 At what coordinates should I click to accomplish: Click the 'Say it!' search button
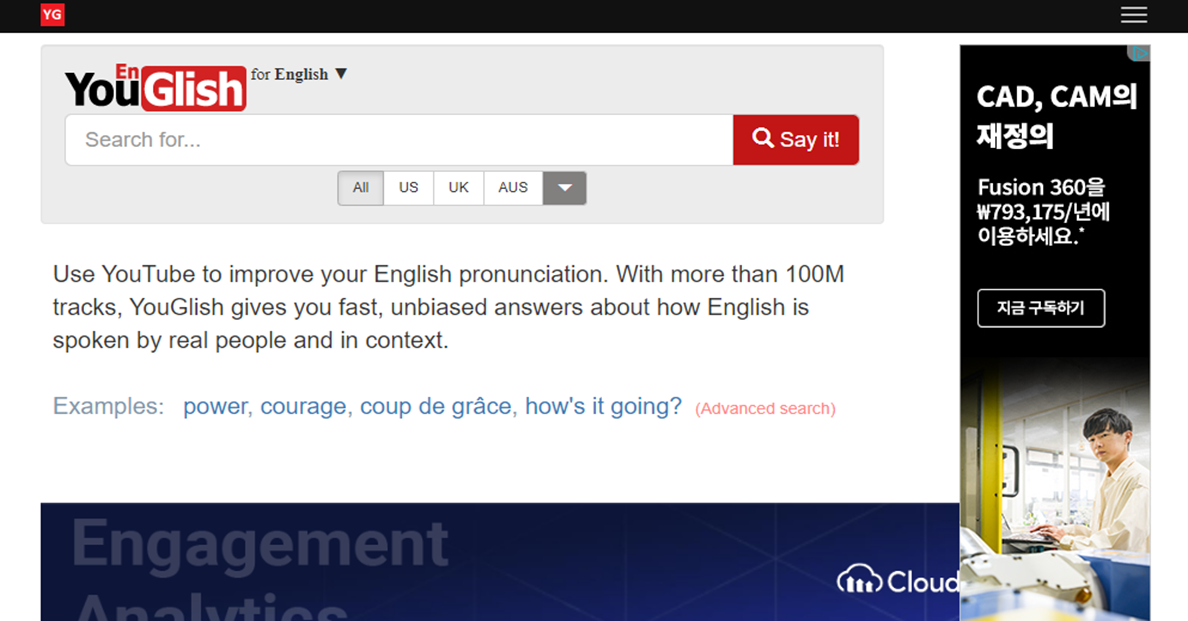pos(796,140)
